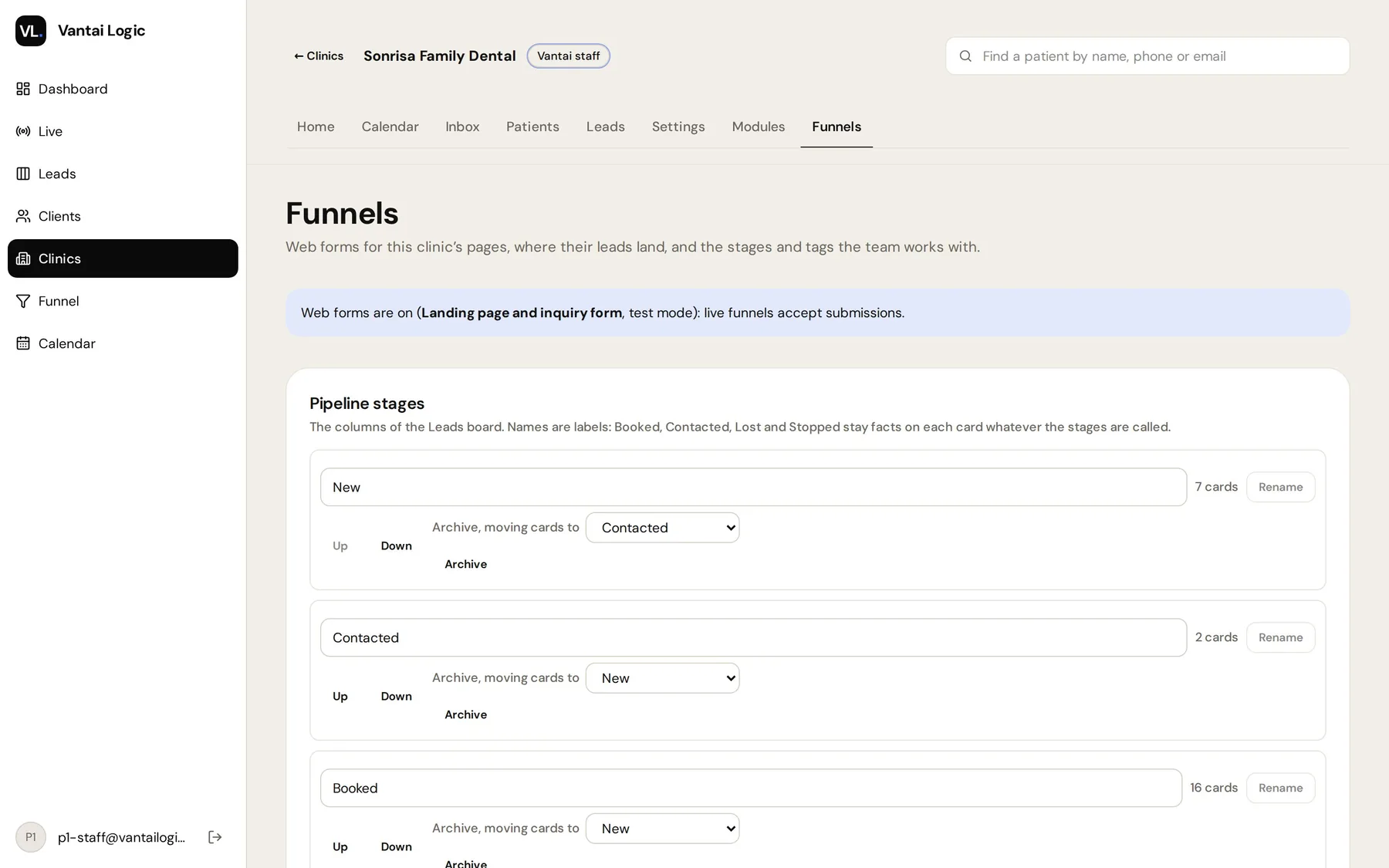Viewport: 1389px width, 868px height.
Task: Click the p1-staff account email text
Action: pyautogui.click(x=121, y=837)
